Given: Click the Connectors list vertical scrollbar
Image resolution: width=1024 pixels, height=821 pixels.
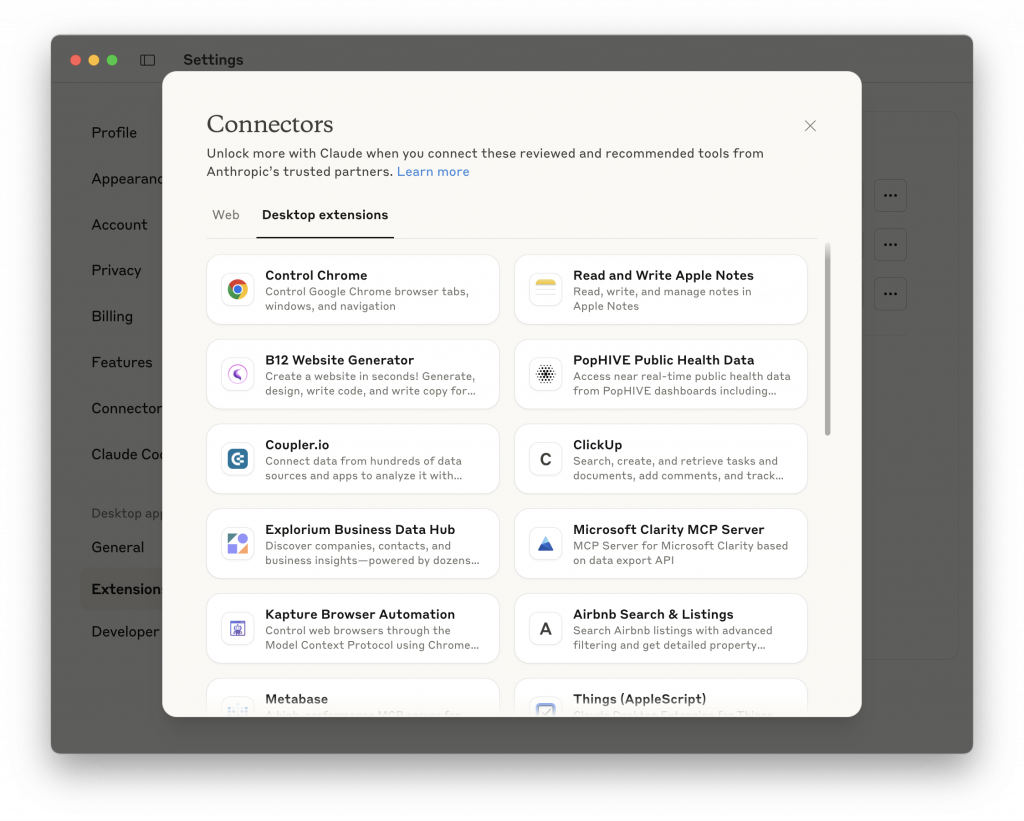Looking at the screenshot, I should [x=827, y=340].
